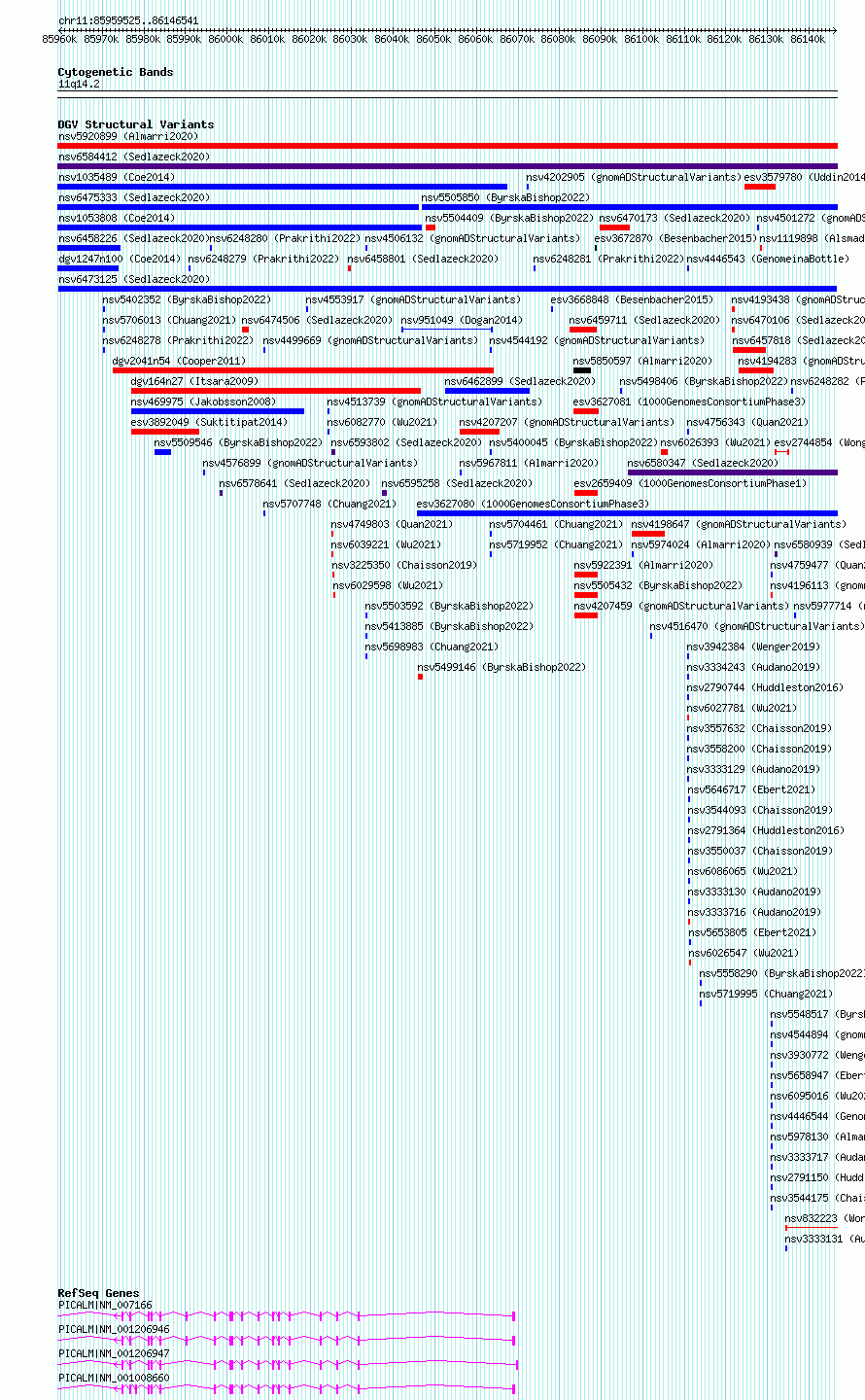The image size is (865, 1400).
Task: Select nsv3942384 (Wenger2019) label
Action: tap(753, 647)
